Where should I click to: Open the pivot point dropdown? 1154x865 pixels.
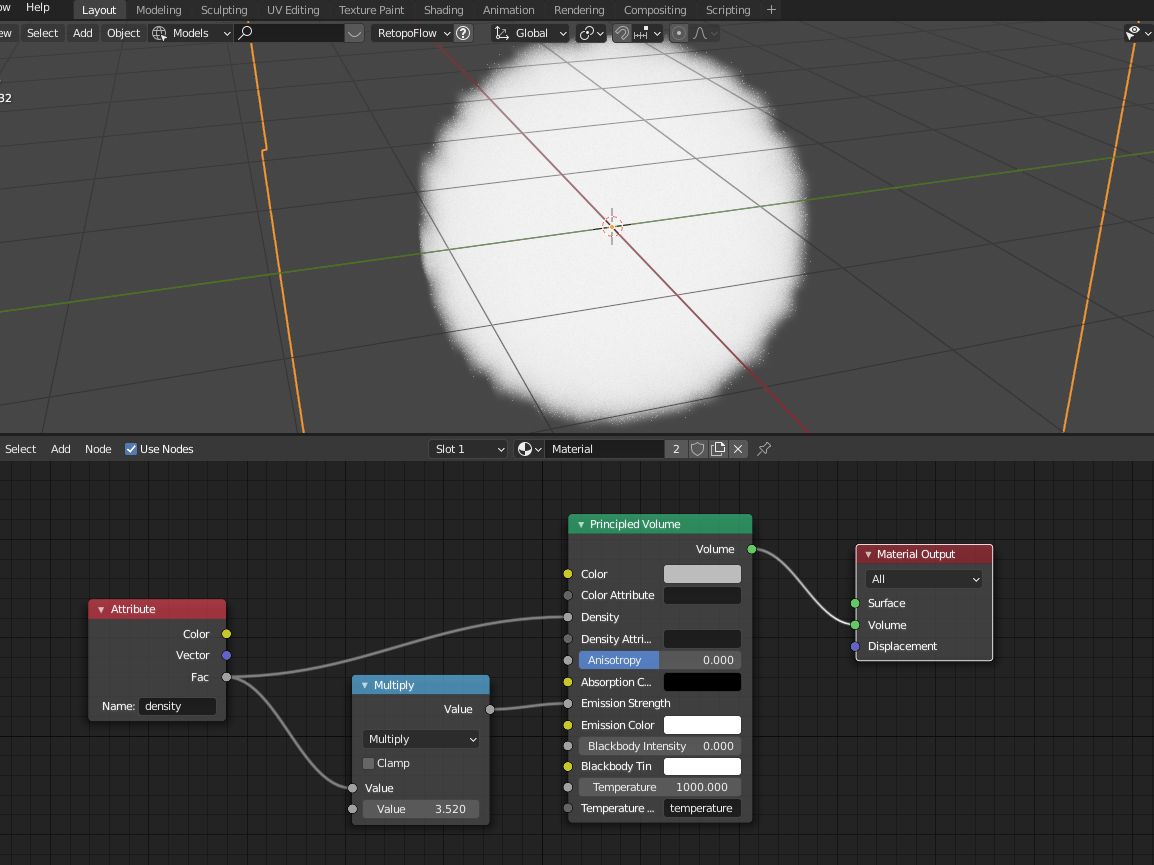pos(591,33)
